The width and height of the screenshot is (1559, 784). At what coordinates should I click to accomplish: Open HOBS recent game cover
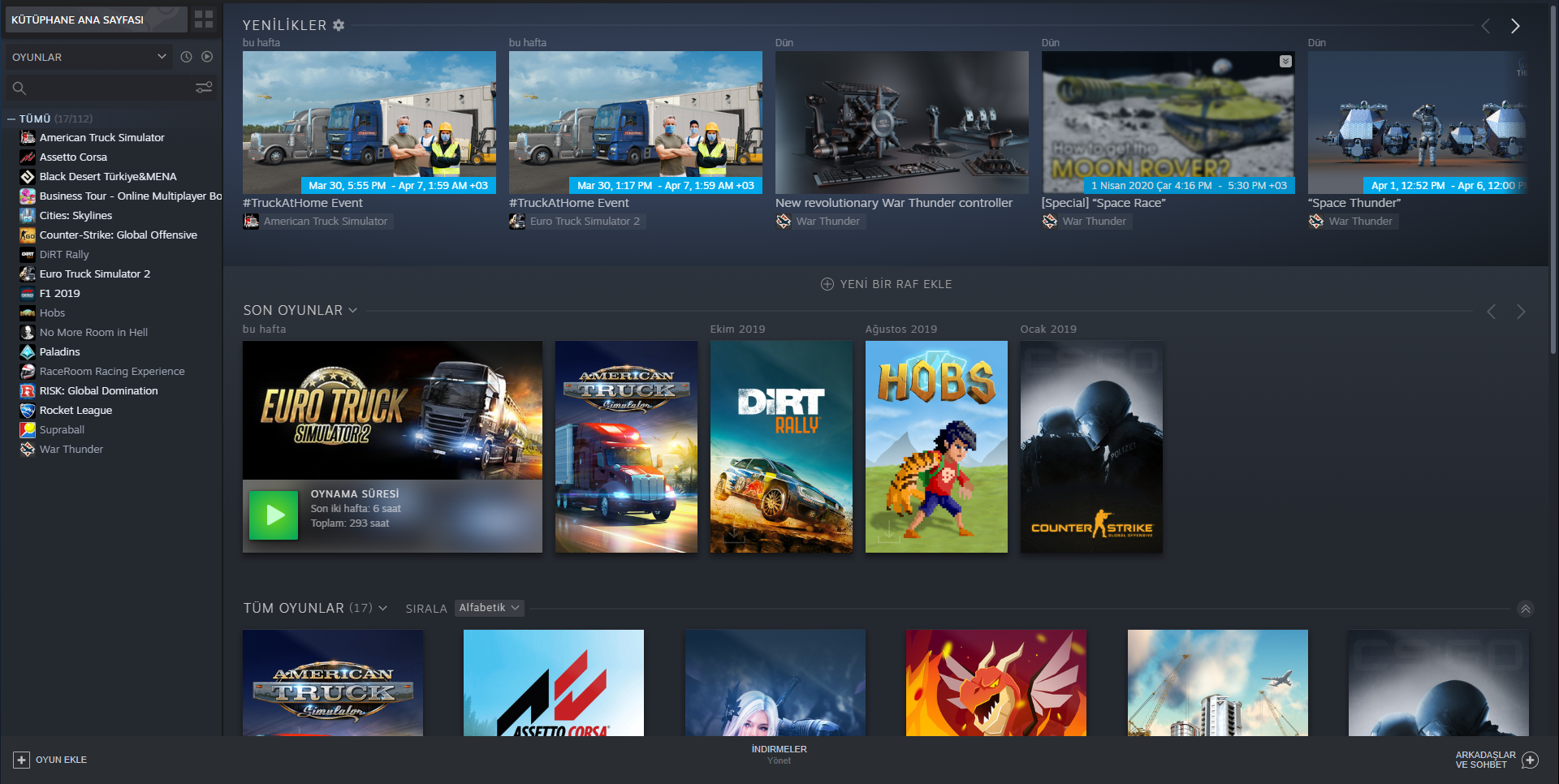[936, 446]
